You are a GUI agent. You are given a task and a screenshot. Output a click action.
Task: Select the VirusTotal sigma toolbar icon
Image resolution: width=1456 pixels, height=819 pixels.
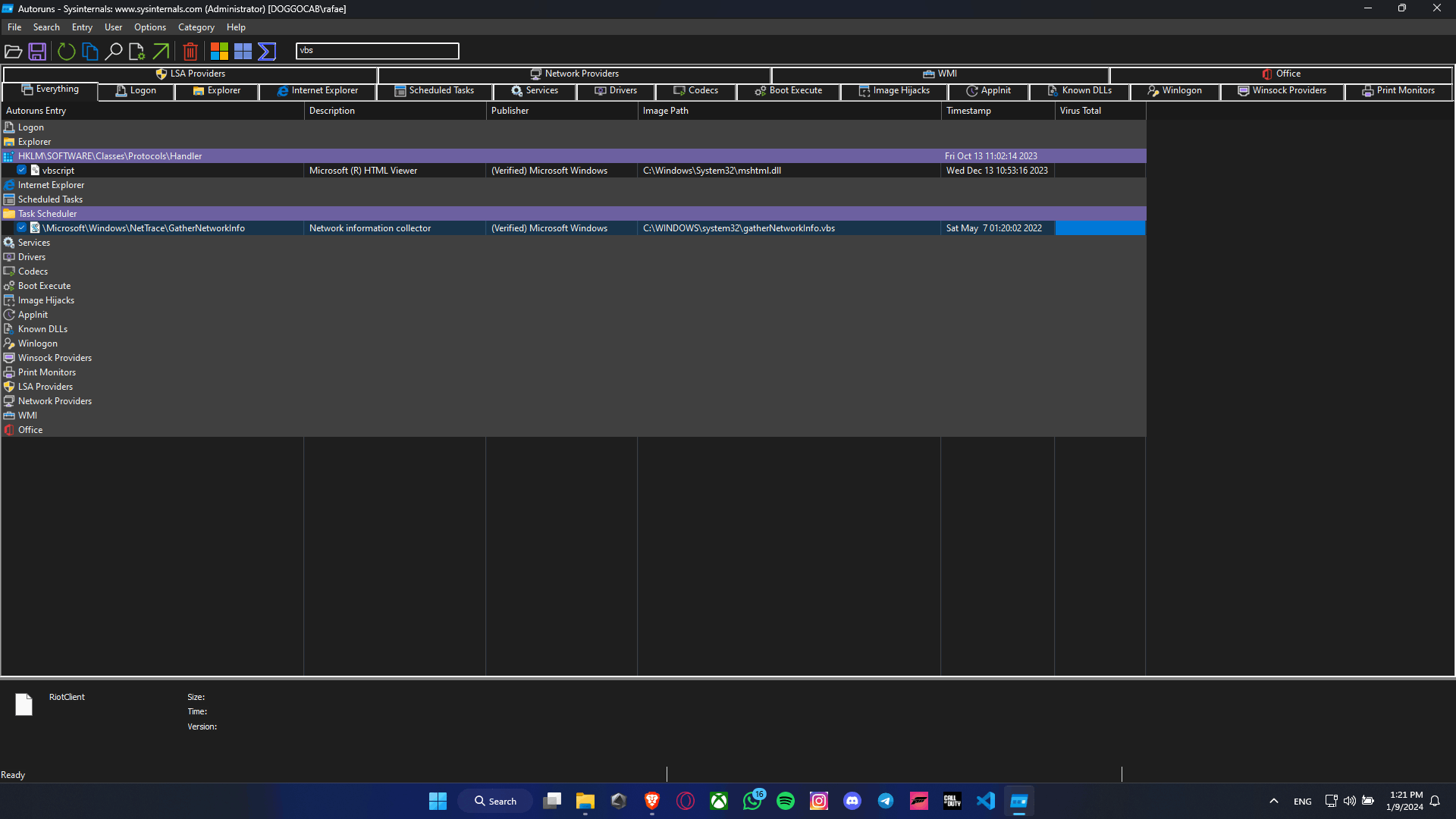pyautogui.click(x=266, y=51)
